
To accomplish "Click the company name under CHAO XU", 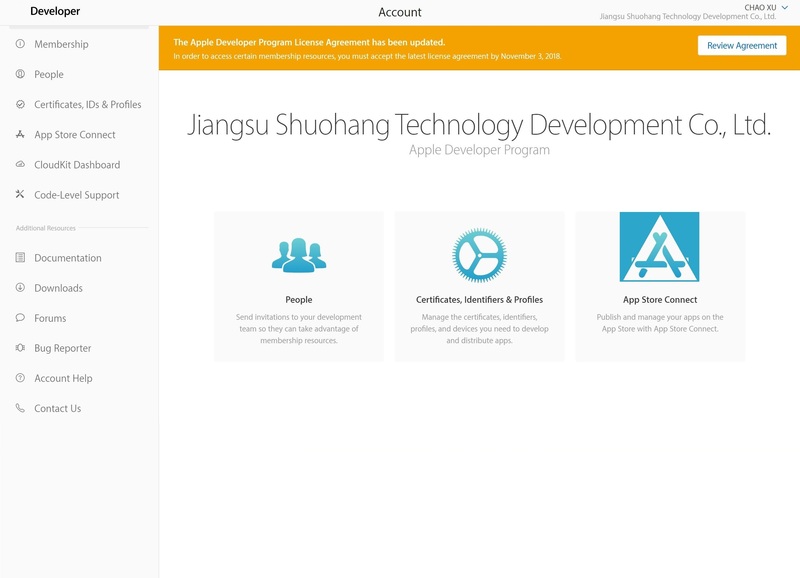I will (688, 16).
